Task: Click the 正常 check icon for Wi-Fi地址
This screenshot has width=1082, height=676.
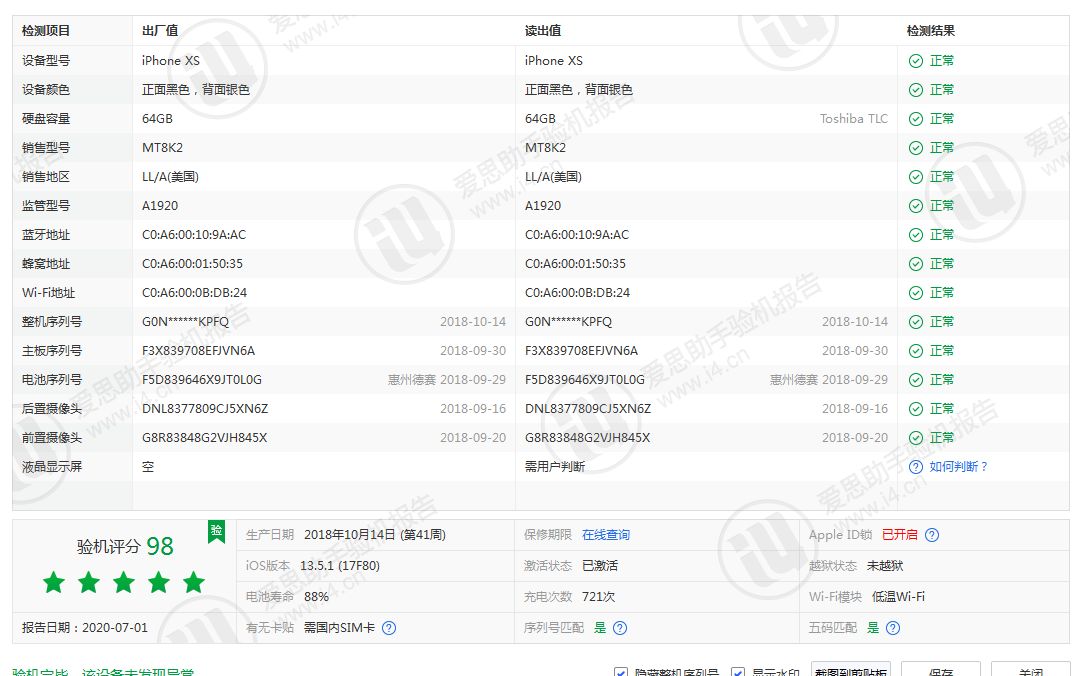Action: pyautogui.click(x=916, y=292)
